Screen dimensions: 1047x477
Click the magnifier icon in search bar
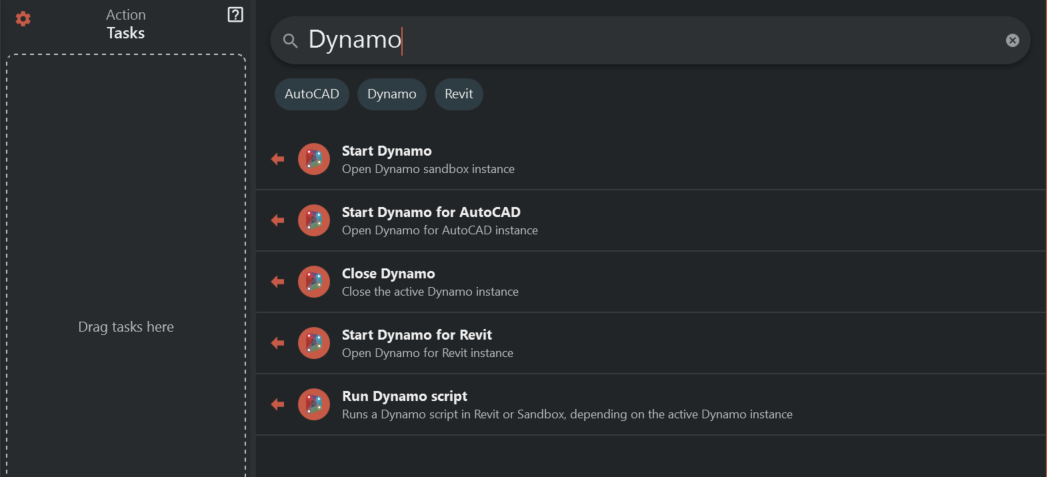point(290,41)
